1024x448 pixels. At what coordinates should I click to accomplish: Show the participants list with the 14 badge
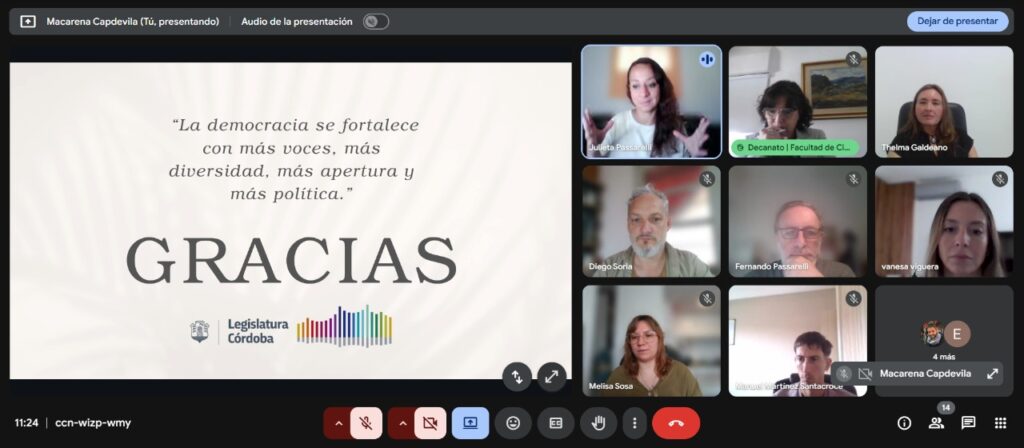[936, 423]
